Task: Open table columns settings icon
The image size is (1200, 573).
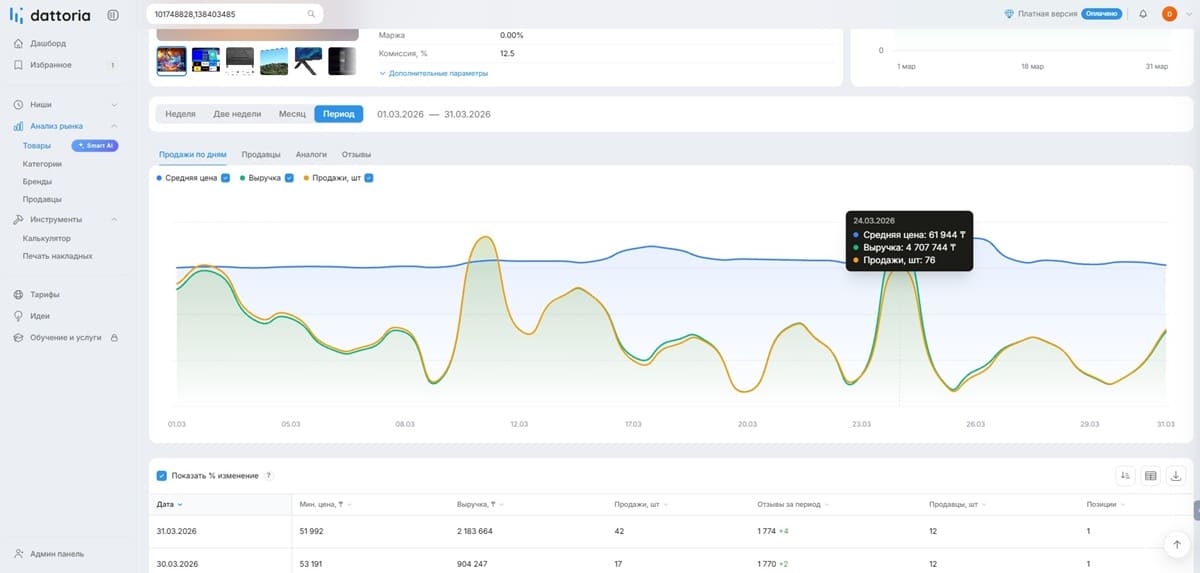Action: tap(1150, 476)
